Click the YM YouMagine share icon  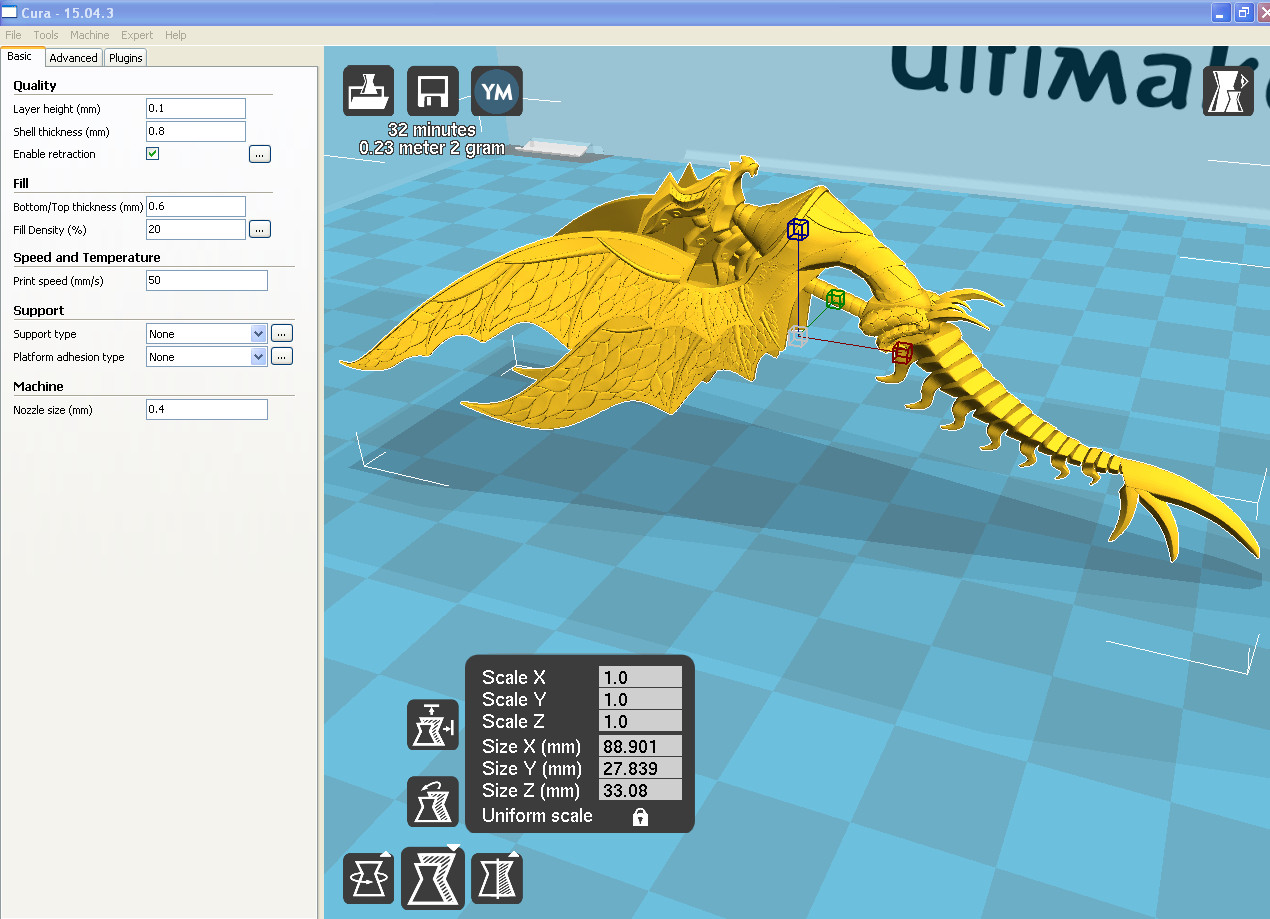point(496,92)
